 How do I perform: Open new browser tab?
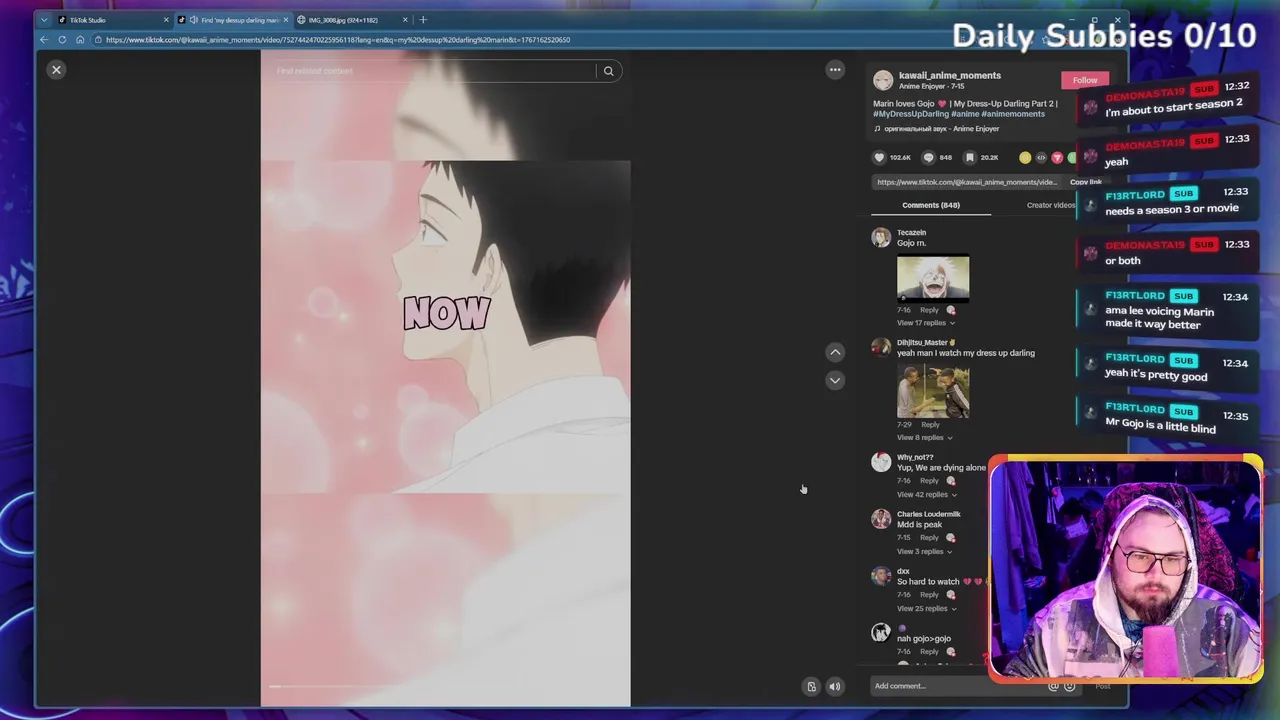coord(423,19)
